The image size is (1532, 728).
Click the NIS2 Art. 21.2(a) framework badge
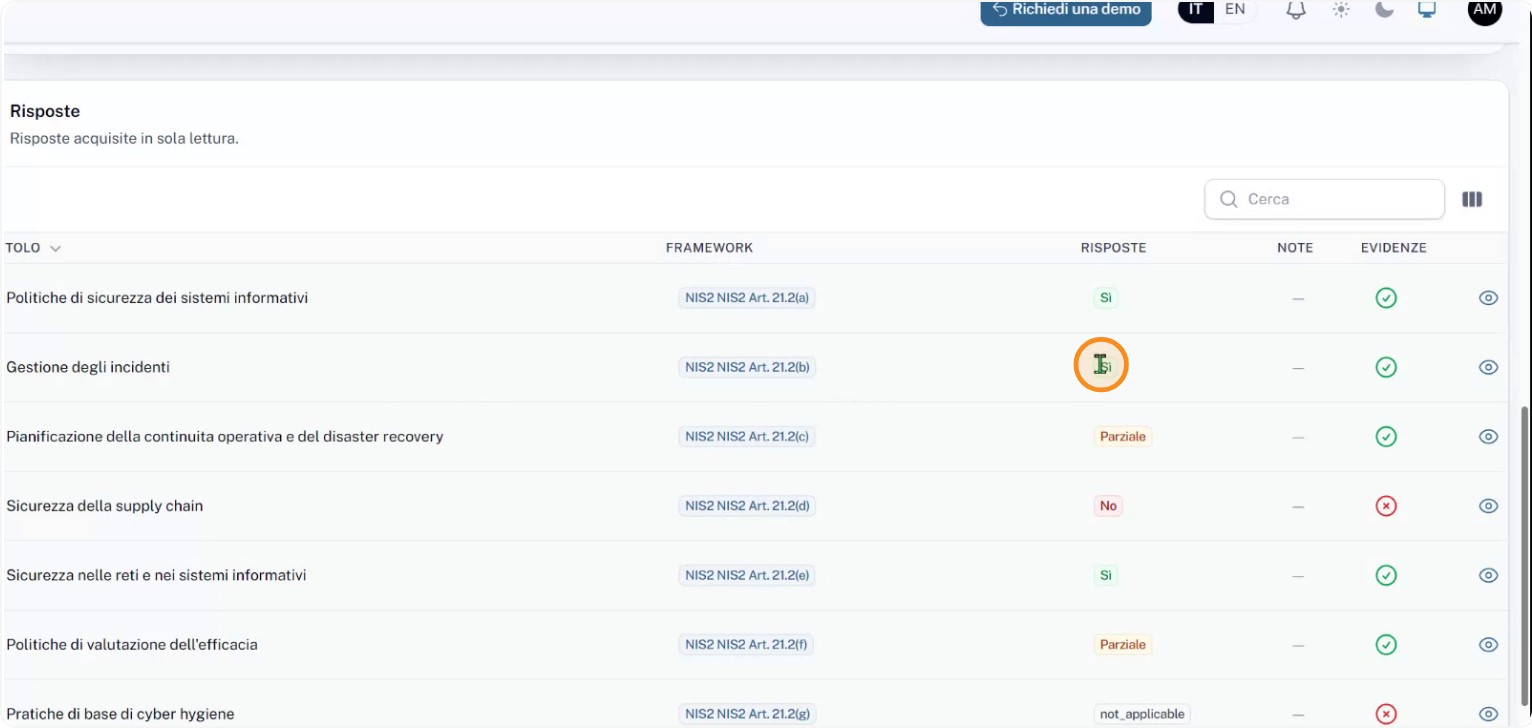[x=747, y=298]
